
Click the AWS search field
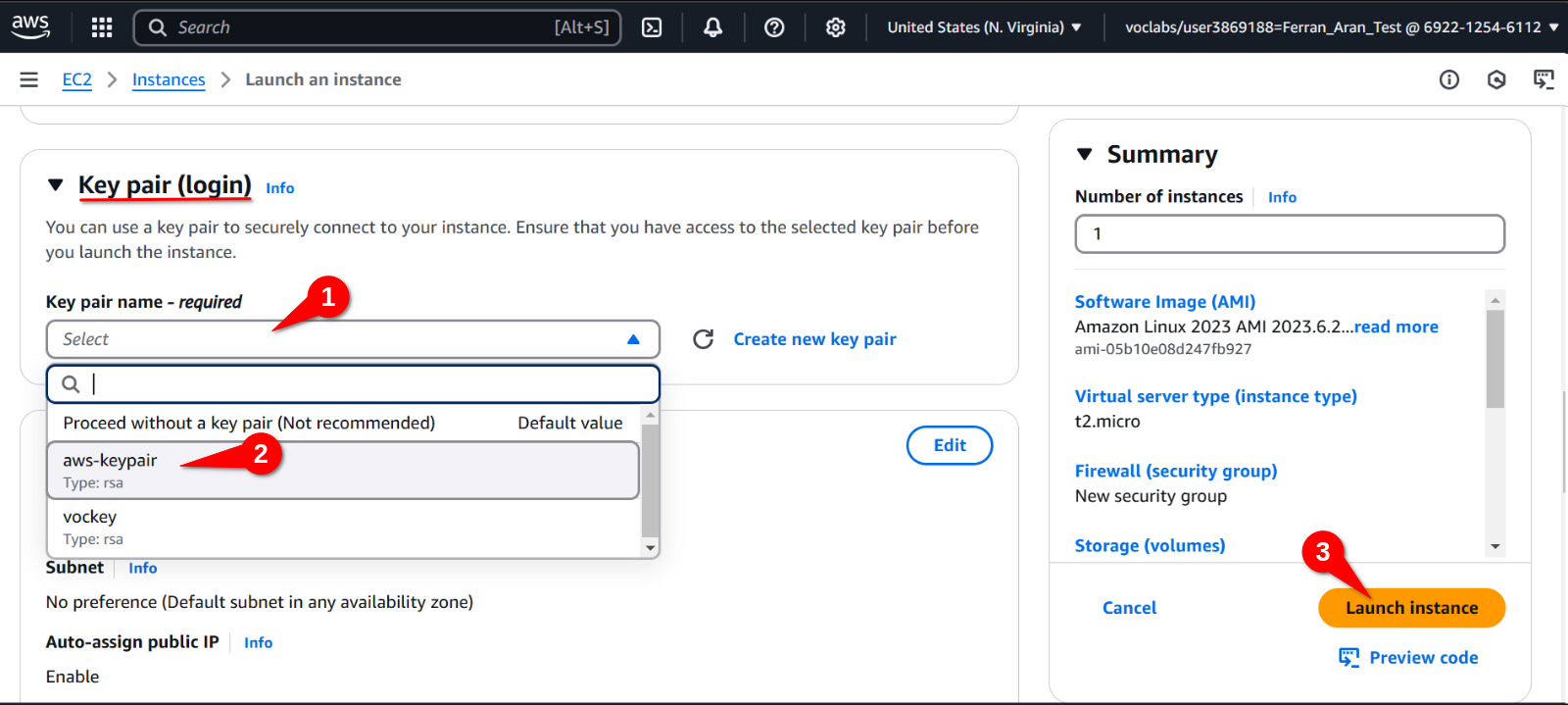(377, 27)
